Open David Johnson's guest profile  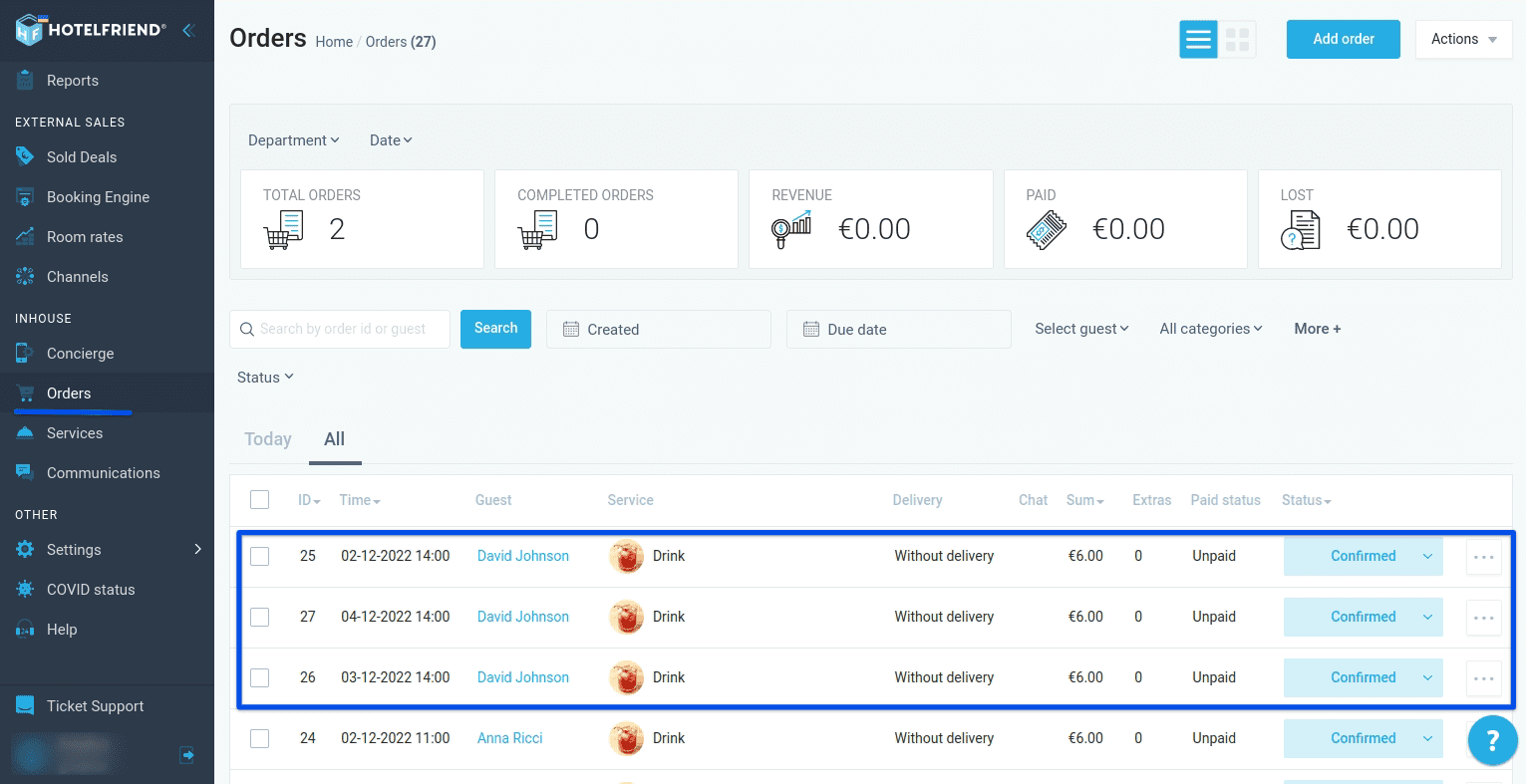tap(522, 556)
